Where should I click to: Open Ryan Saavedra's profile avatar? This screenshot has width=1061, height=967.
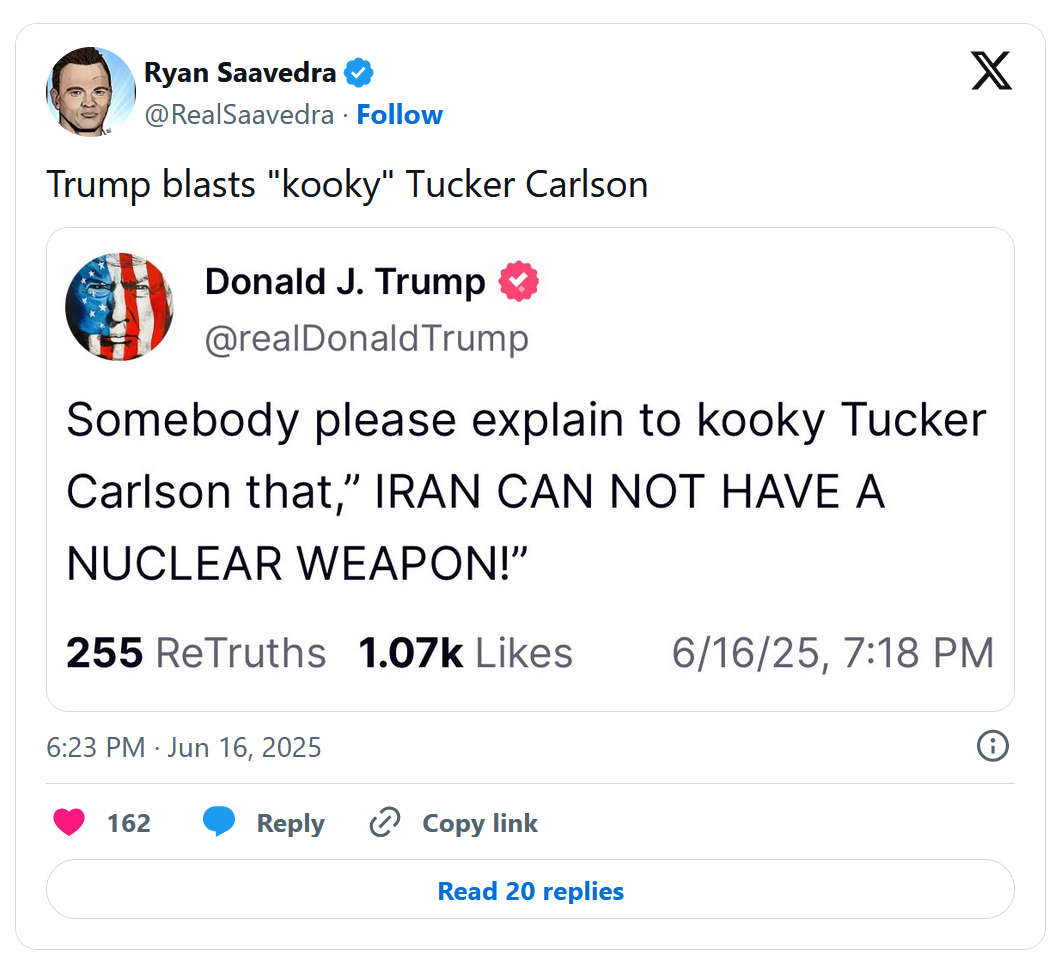tap(90, 91)
